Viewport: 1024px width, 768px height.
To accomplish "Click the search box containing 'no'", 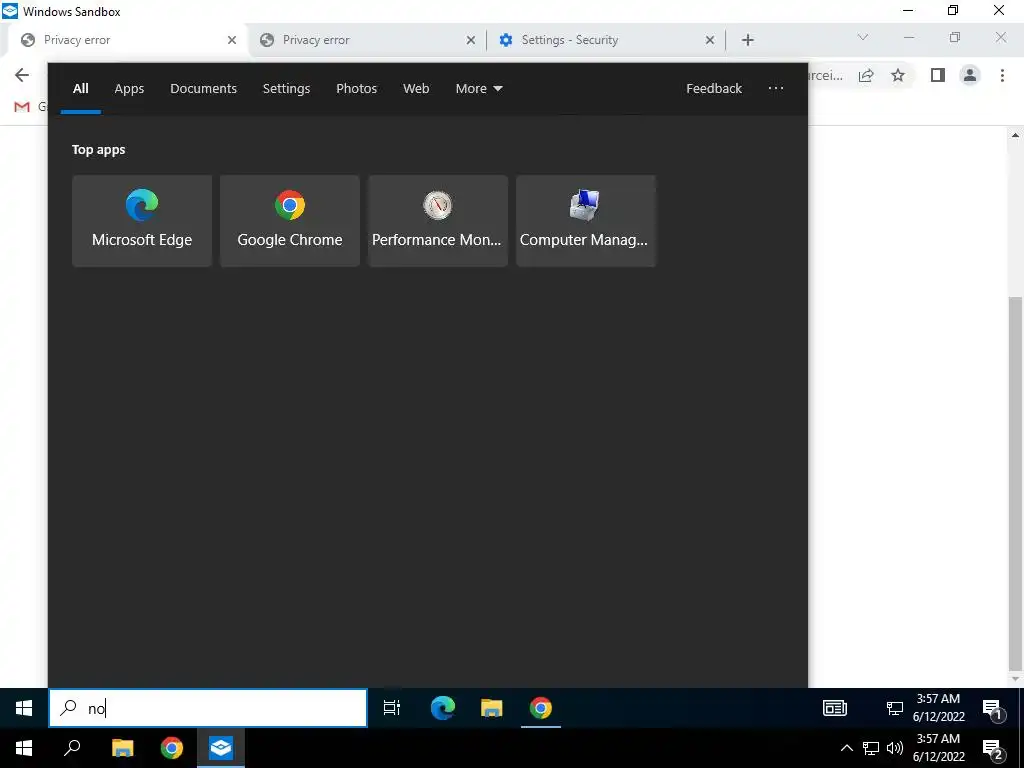I will pos(208,708).
